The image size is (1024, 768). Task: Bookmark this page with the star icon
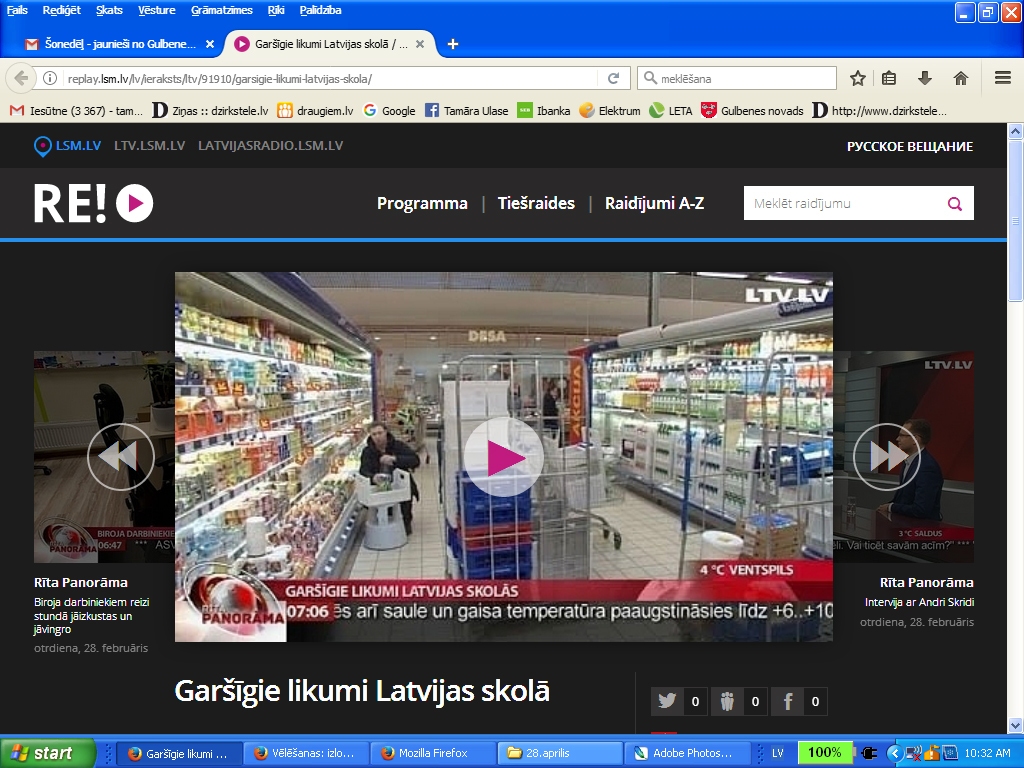point(856,77)
